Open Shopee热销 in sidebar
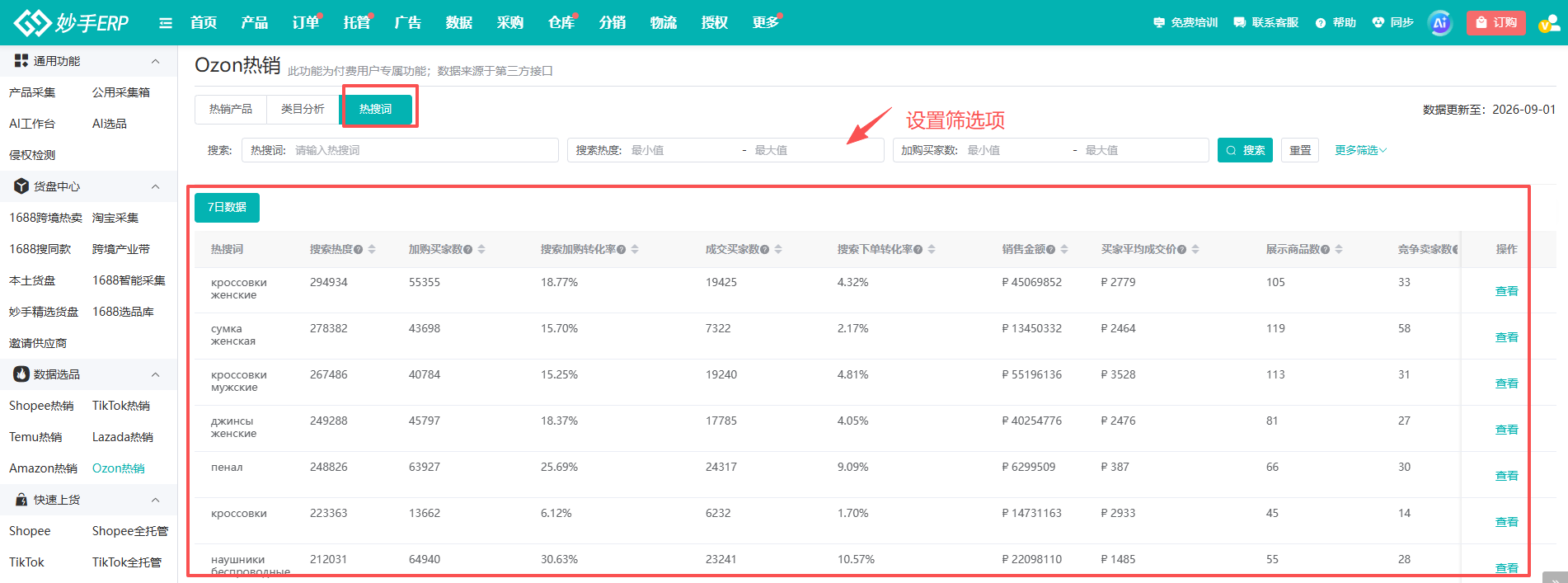1568x583 pixels. click(x=41, y=406)
